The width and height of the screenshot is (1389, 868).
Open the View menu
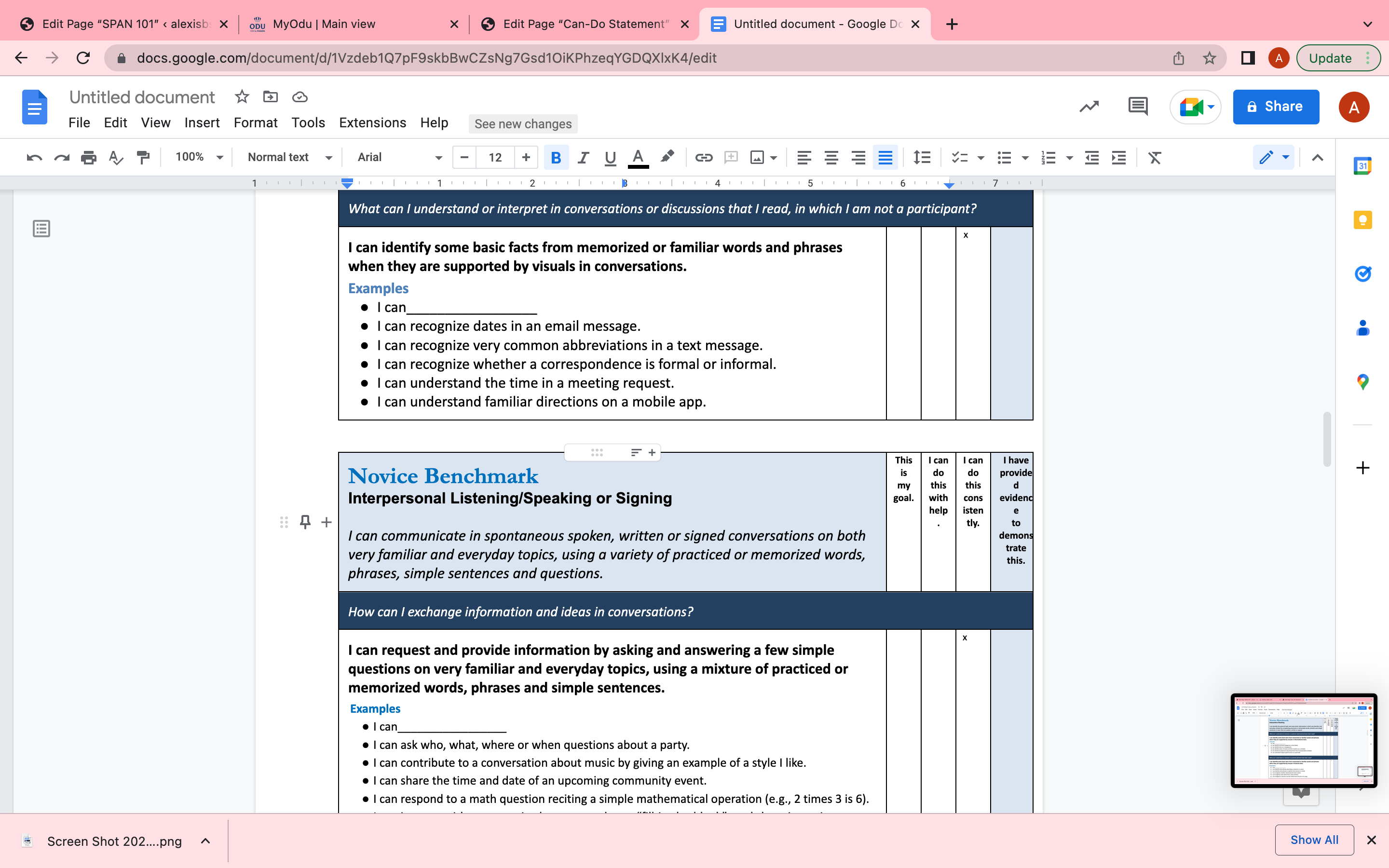(156, 123)
